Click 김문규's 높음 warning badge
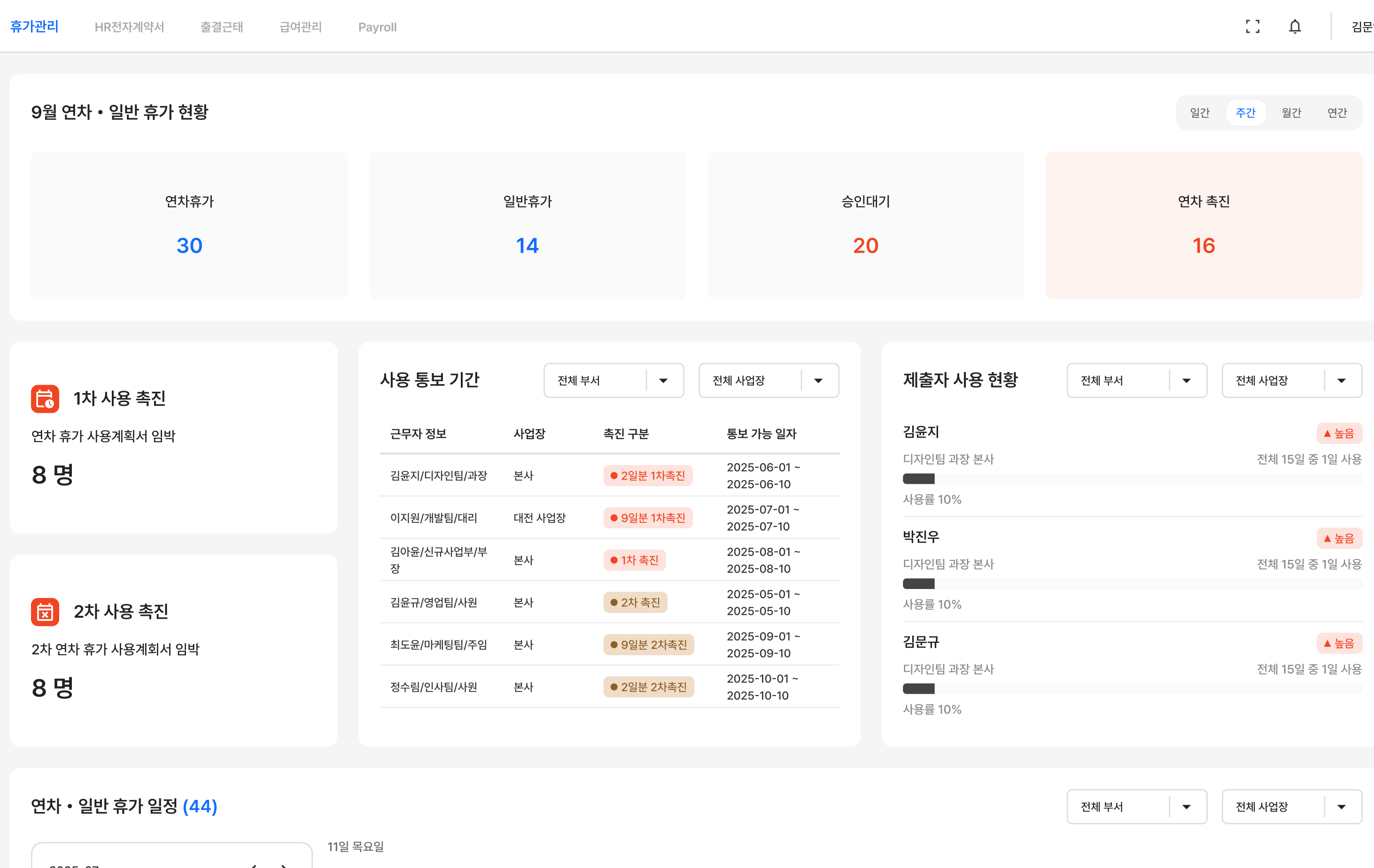 [x=1339, y=643]
